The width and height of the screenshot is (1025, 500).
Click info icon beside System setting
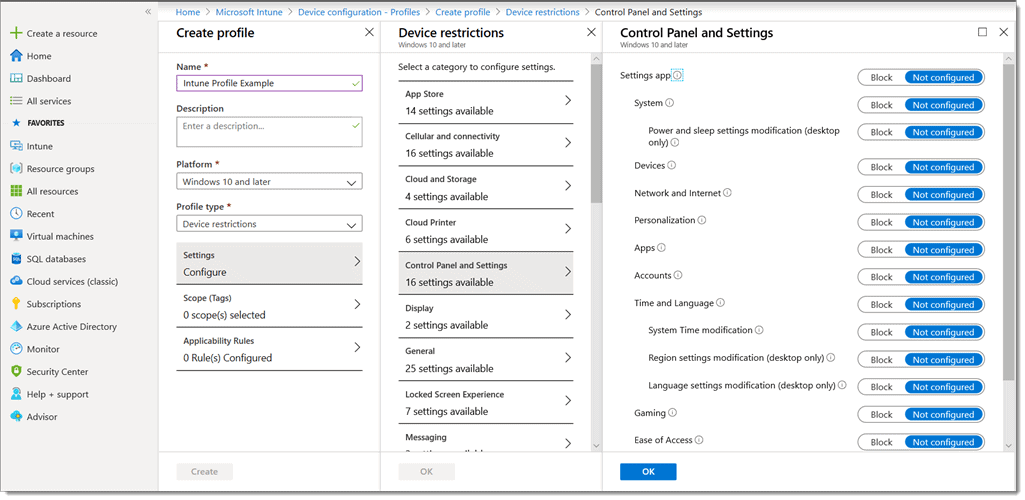(x=669, y=103)
